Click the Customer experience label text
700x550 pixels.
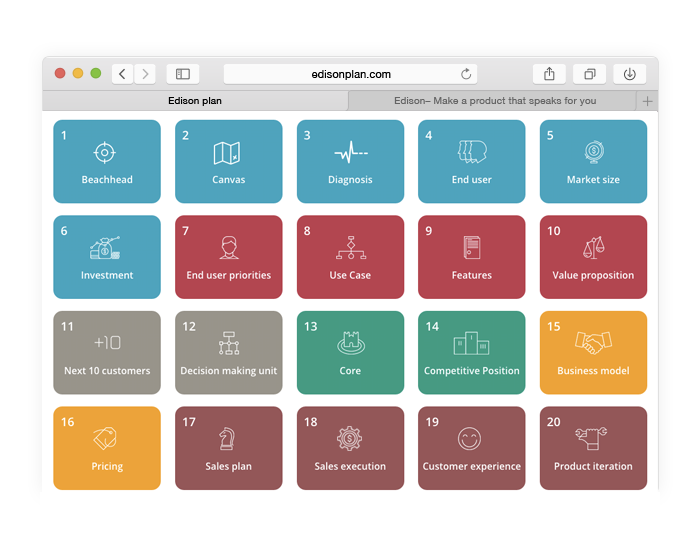(x=472, y=467)
